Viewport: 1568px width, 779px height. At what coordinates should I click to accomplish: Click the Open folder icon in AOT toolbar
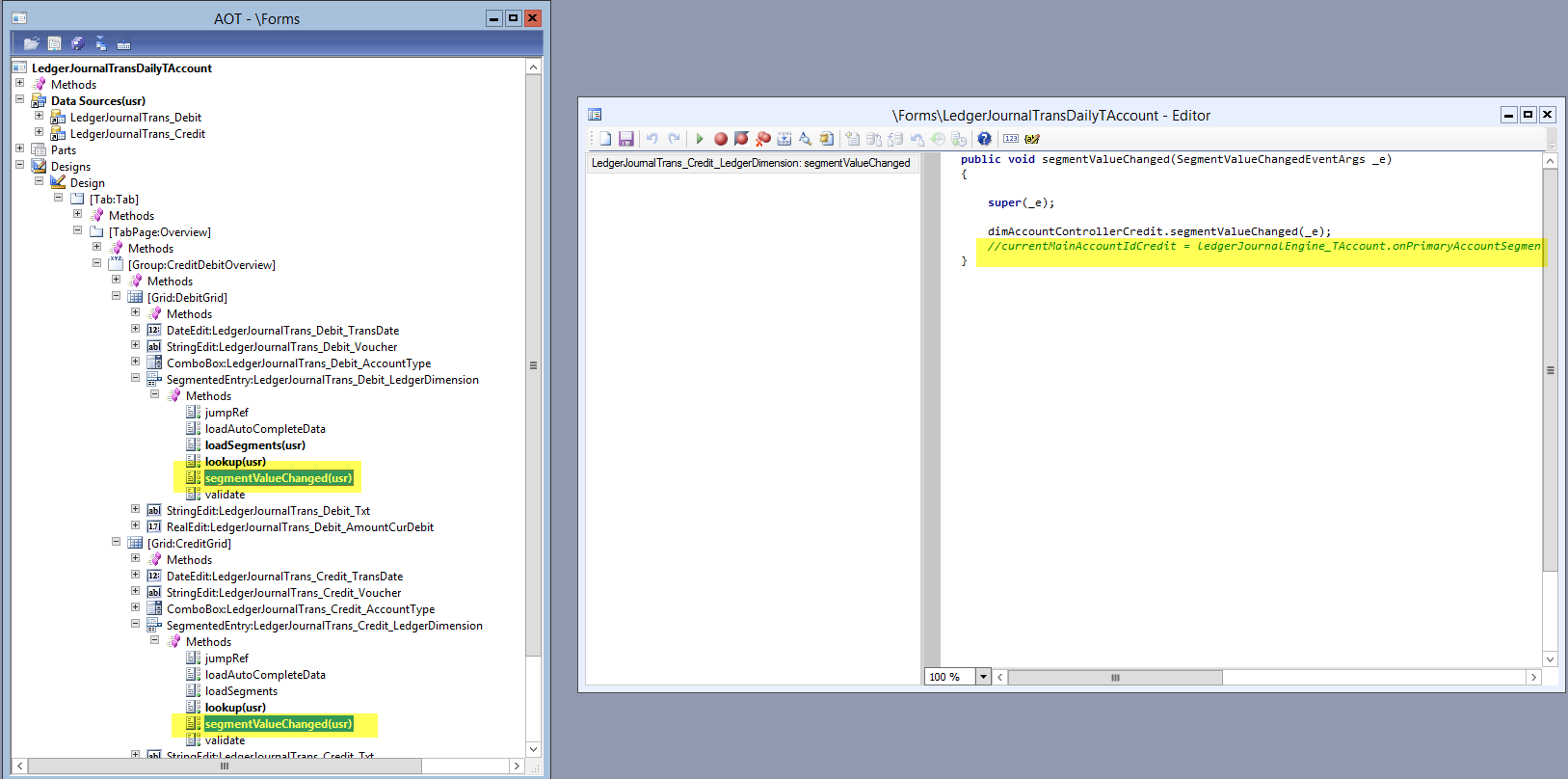32,43
